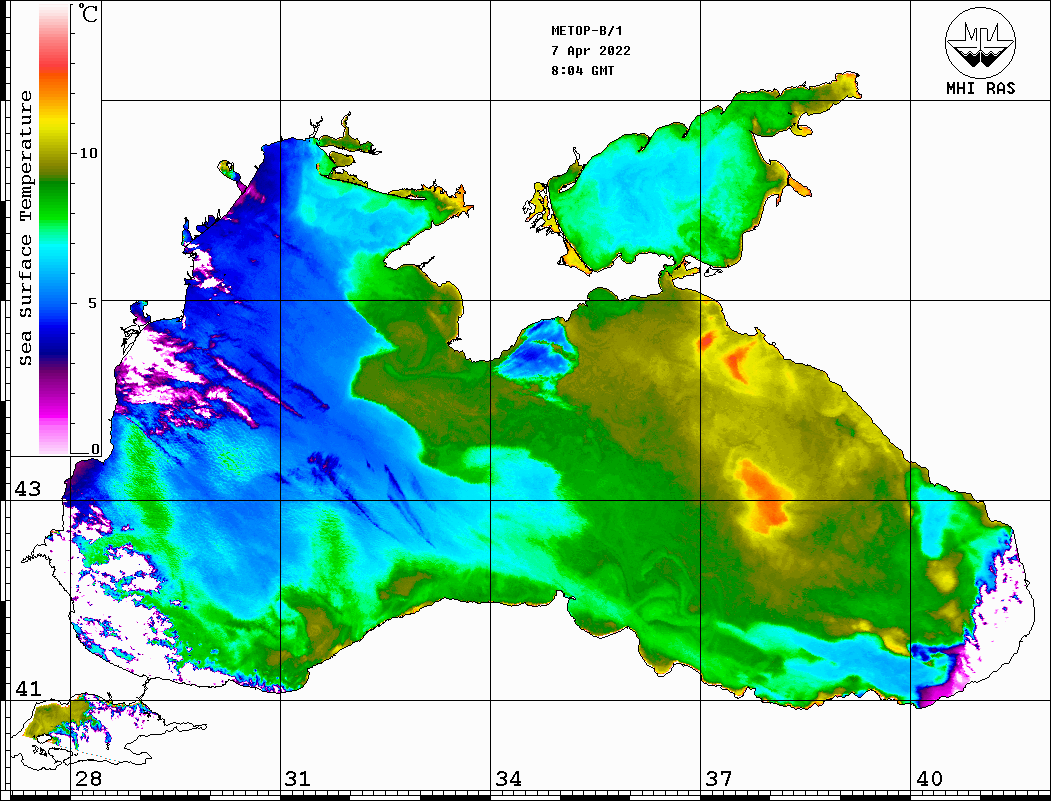Screen dimensions: 1051x801
Task: Click latitude label '41'
Action: coord(28,689)
